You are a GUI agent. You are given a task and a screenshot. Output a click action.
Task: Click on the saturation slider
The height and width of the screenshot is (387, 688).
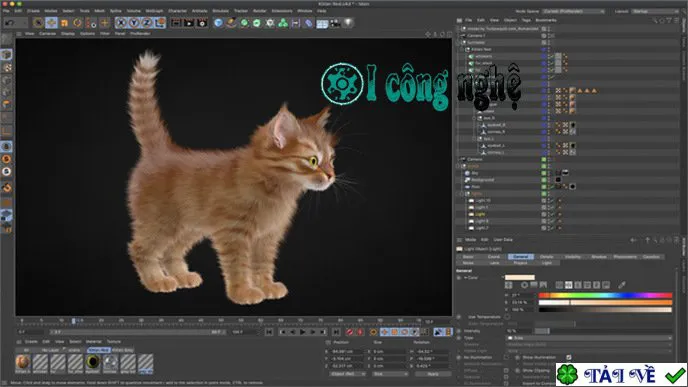(x=606, y=302)
